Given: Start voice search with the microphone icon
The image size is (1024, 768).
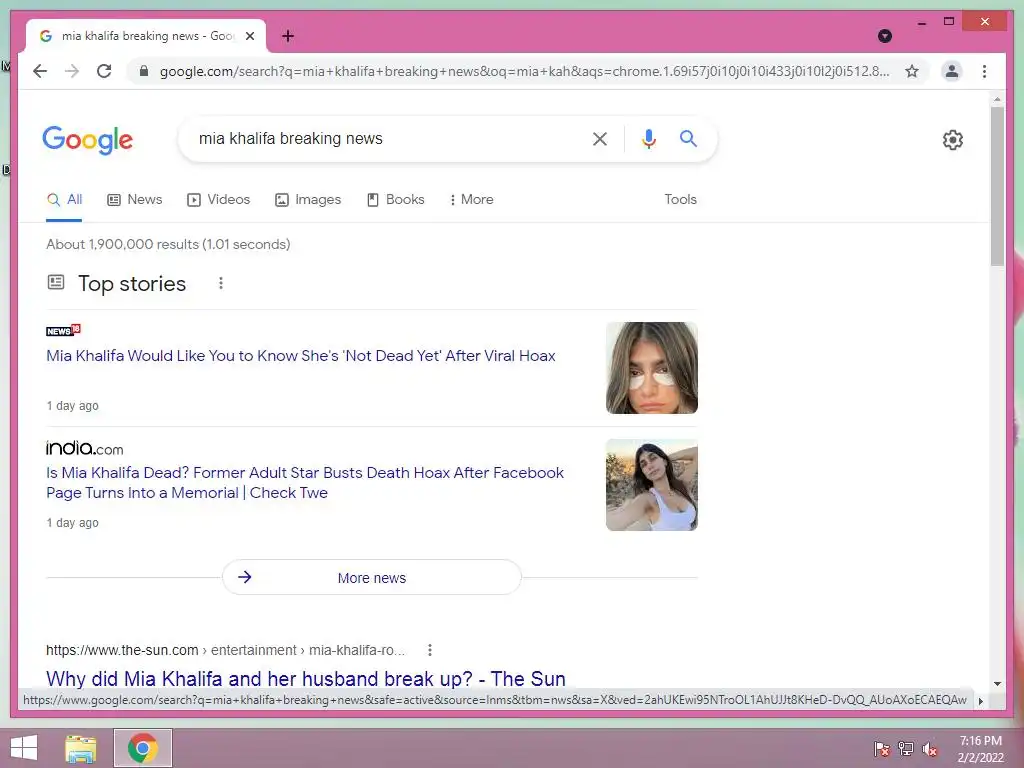Looking at the screenshot, I should pos(648,138).
